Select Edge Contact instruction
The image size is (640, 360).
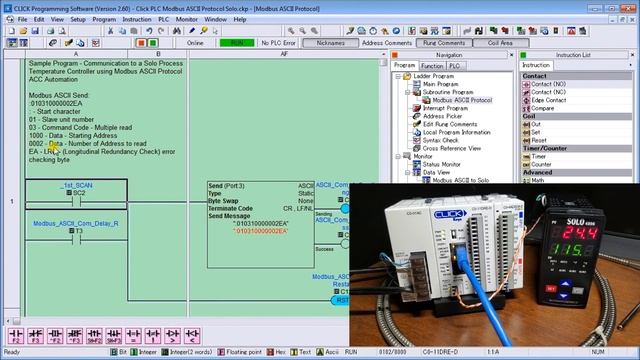(x=549, y=100)
